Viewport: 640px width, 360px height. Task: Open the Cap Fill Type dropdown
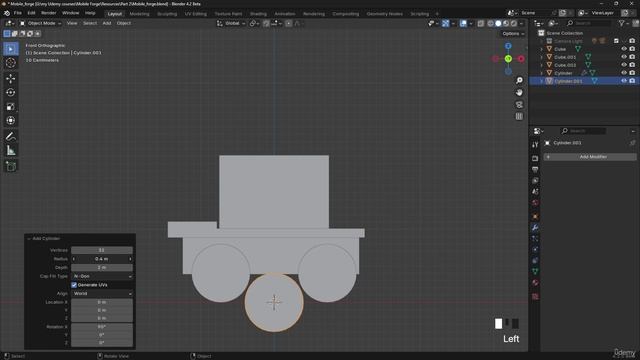coord(102,276)
